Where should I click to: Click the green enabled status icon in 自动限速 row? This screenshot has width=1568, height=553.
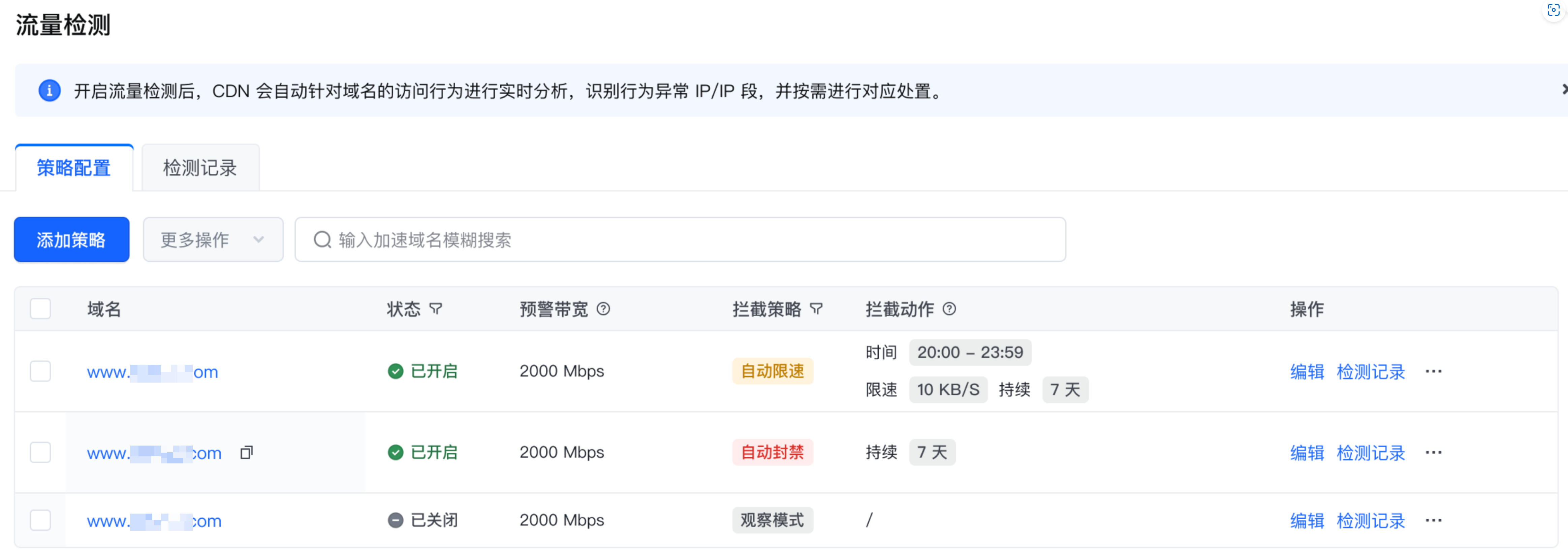pyautogui.click(x=396, y=372)
